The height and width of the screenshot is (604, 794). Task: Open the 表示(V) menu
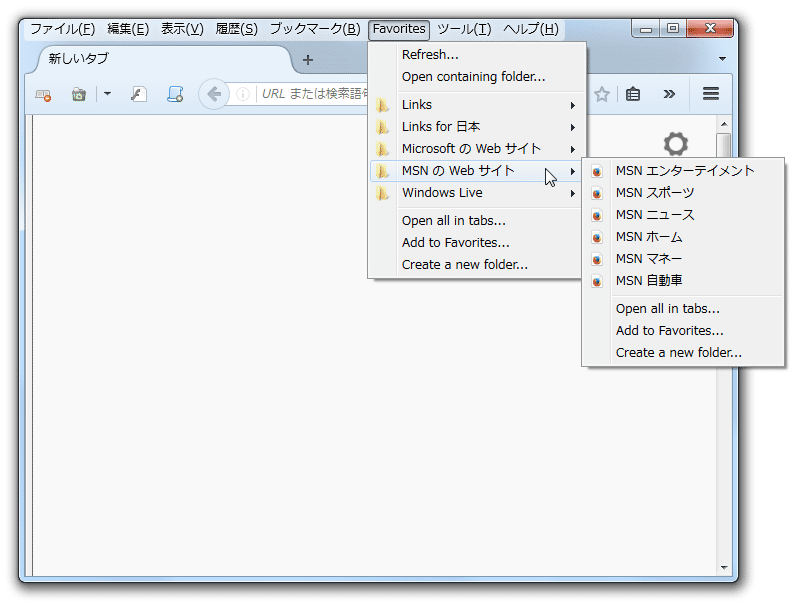[x=182, y=29]
